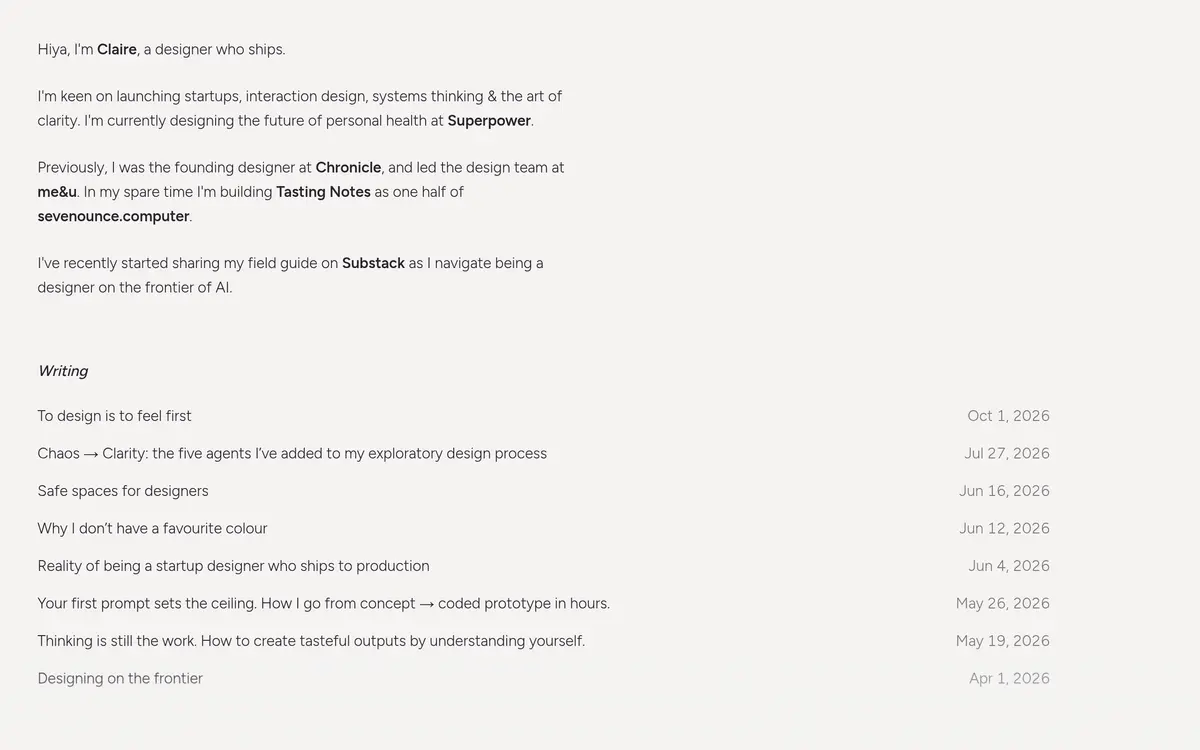Open 'Thinking is still the work' article
1200x750 pixels.
[312, 641]
